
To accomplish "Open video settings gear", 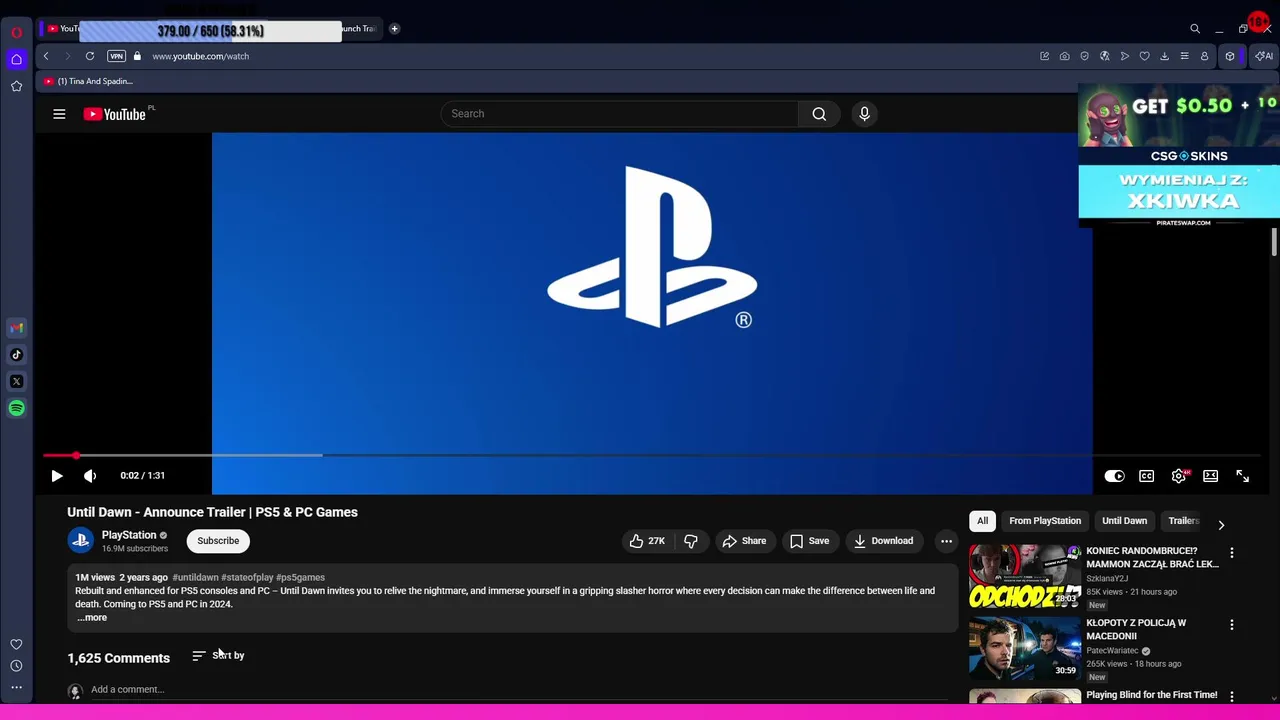I will (1179, 476).
